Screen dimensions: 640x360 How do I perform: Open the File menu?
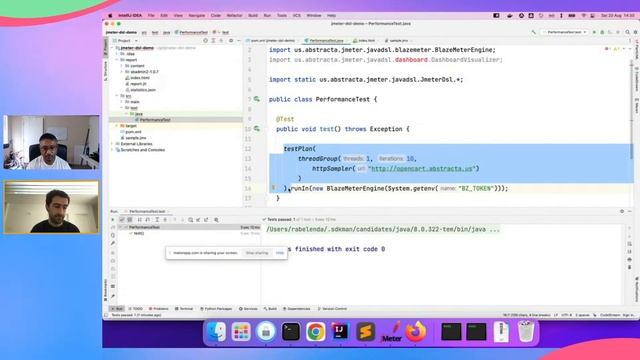click(x=151, y=16)
